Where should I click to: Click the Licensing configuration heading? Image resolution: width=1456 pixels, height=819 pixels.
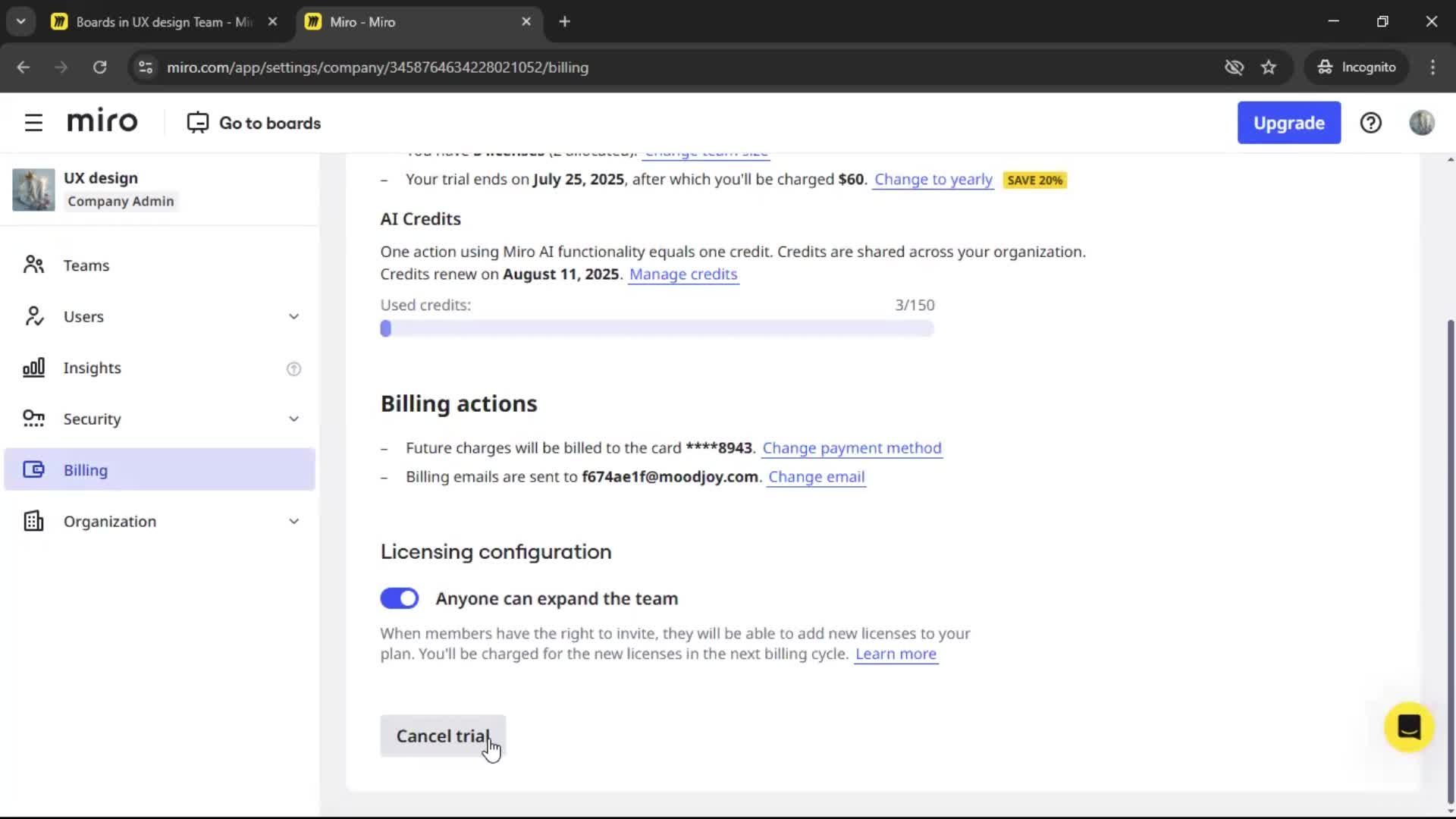click(496, 551)
